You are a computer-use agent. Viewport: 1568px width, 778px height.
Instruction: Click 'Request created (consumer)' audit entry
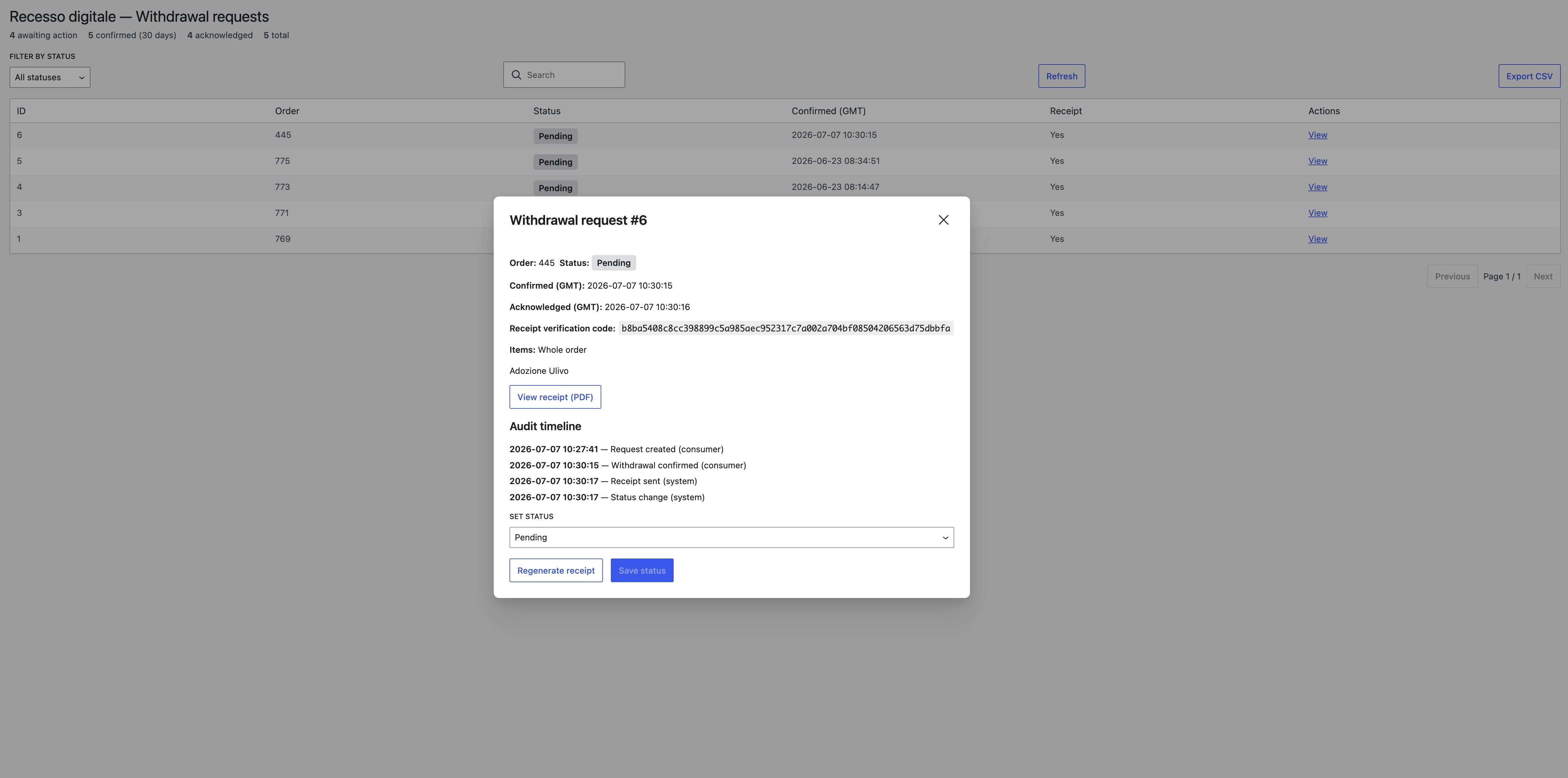(x=617, y=449)
